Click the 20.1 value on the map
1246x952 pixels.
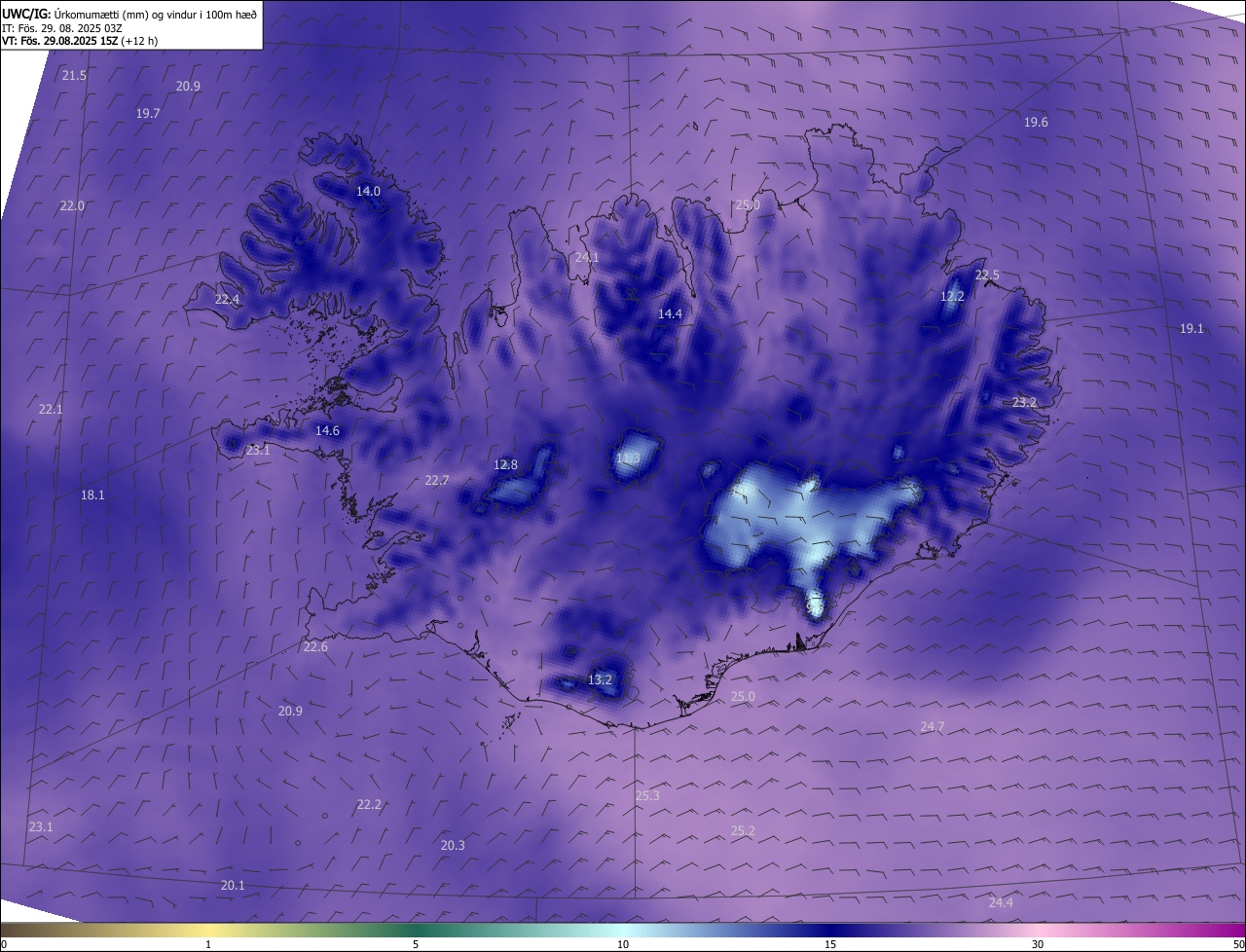click(233, 886)
